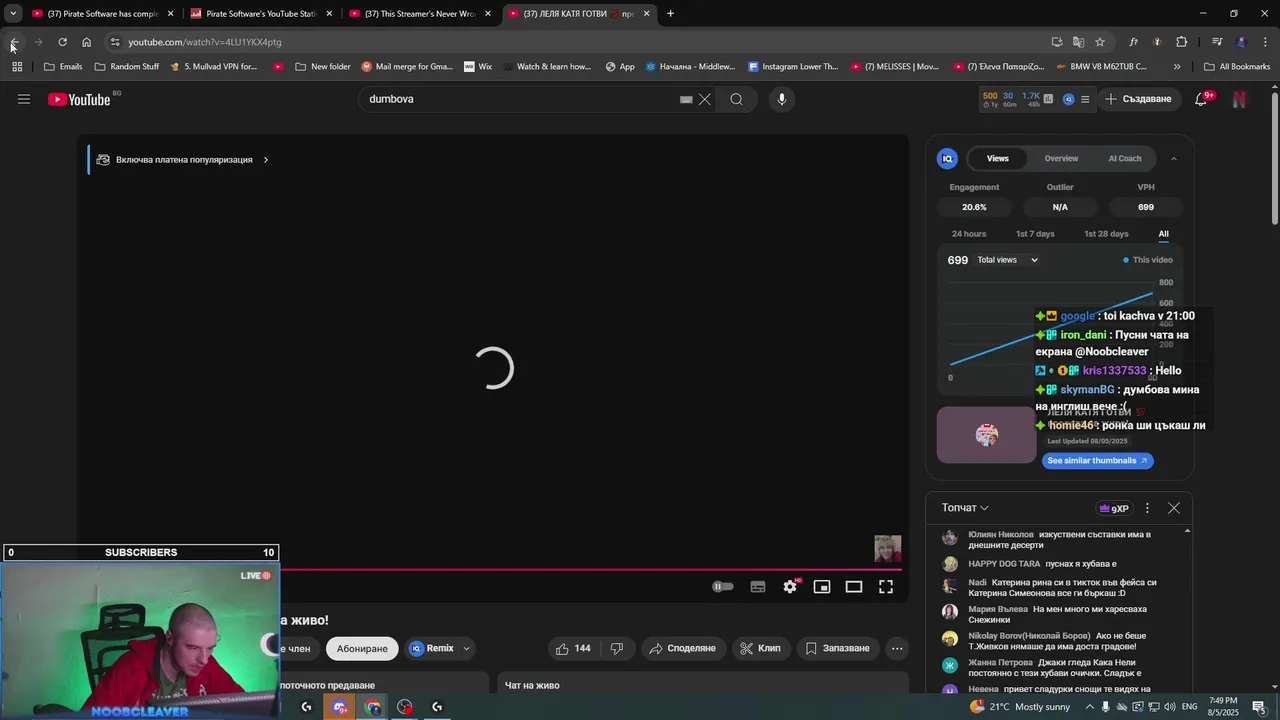This screenshot has width=1280, height=720.
Task: Open video player settings gear
Action: [790, 587]
